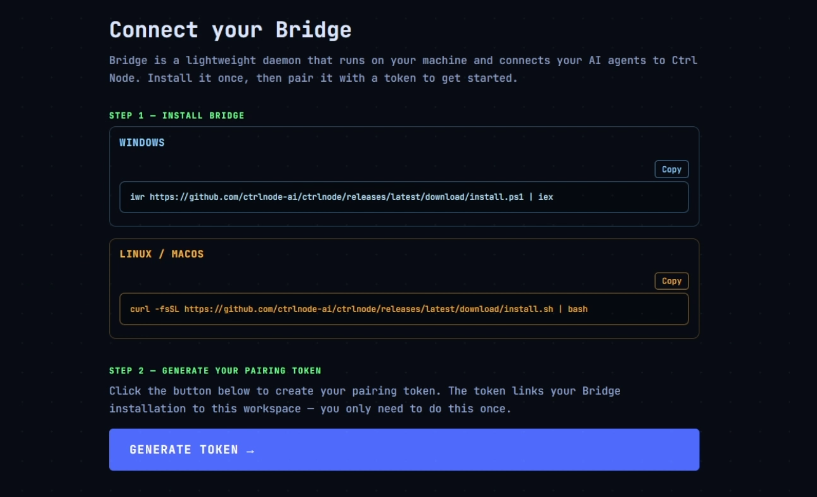Select the curl bash command text field
This screenshot has height=497, width=817.
(404, 309)
